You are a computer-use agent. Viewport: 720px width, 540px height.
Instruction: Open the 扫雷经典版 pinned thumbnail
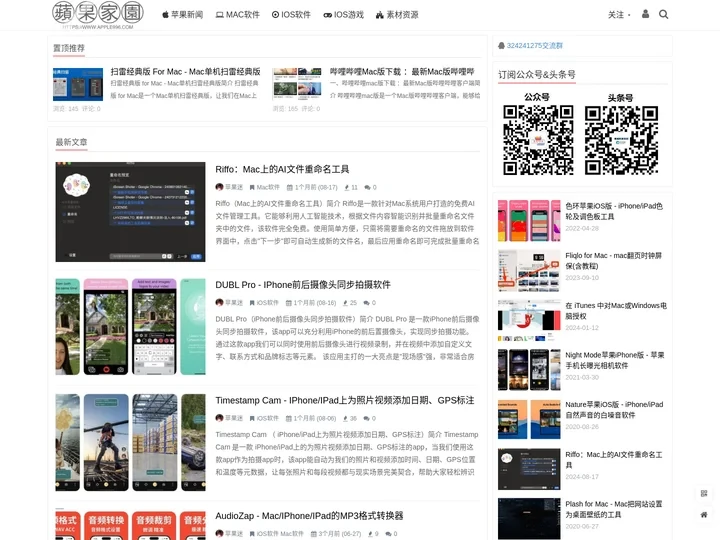(78, 84)
